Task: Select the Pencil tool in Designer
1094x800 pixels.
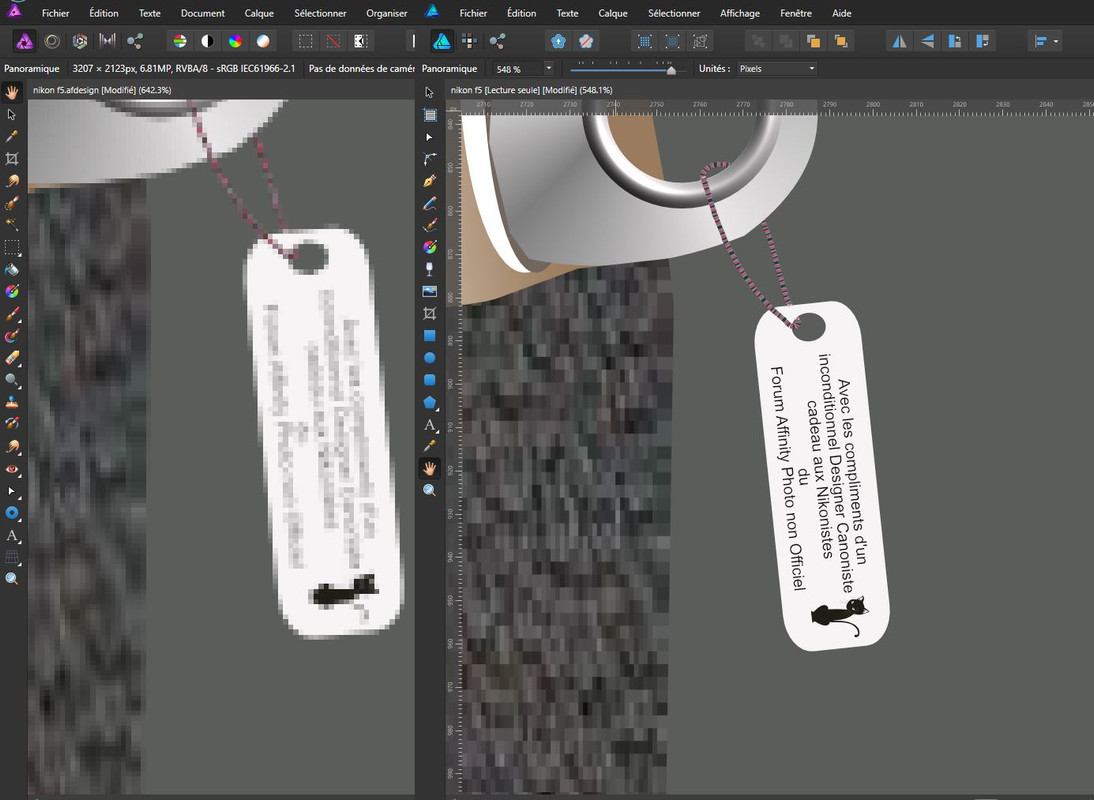Action: (x=430, y=204)
